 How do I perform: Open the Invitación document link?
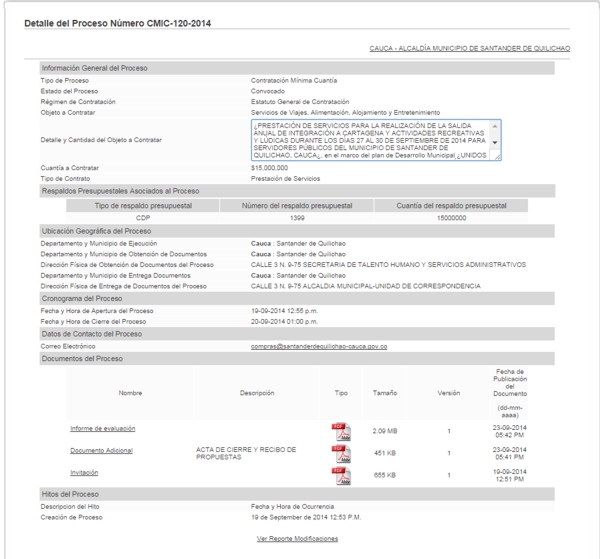[x=84, y=473]
